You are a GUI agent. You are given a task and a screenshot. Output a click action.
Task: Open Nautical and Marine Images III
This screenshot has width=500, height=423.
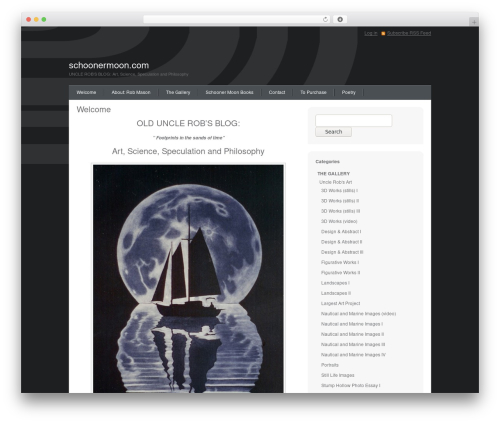coord(353,345)
